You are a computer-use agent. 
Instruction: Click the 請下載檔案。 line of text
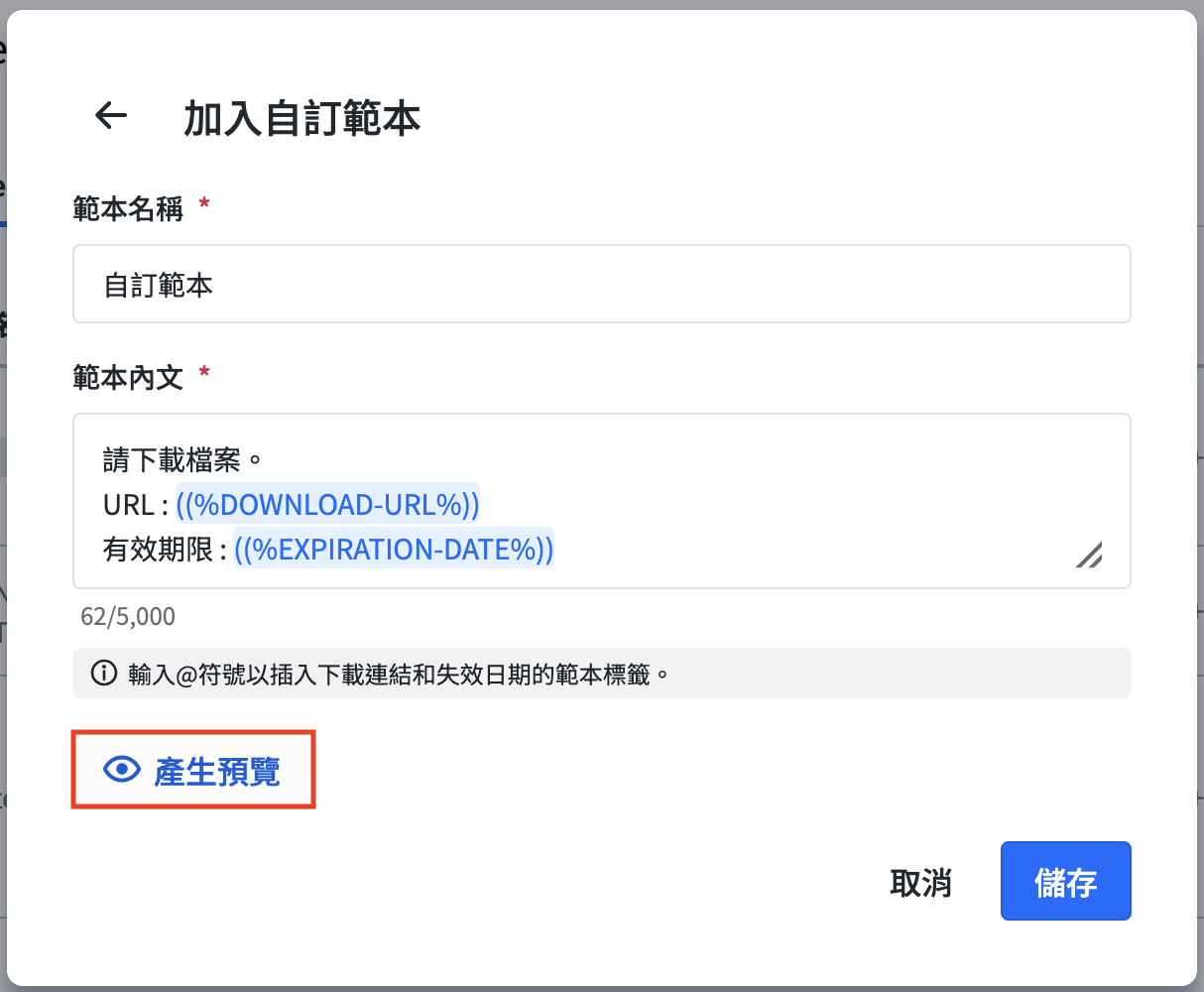(184, 461)
